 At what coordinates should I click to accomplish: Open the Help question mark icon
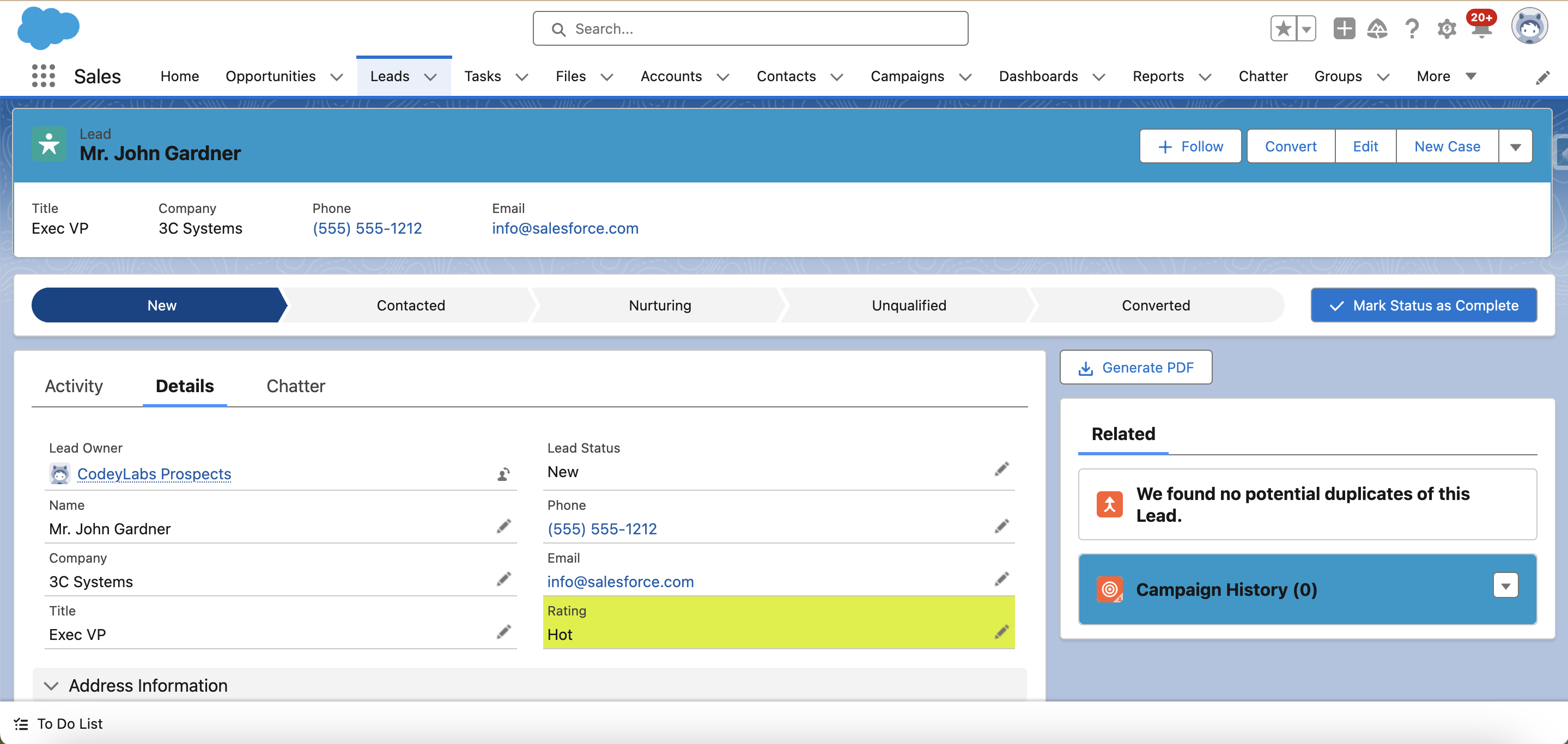tap(1412, 28)
